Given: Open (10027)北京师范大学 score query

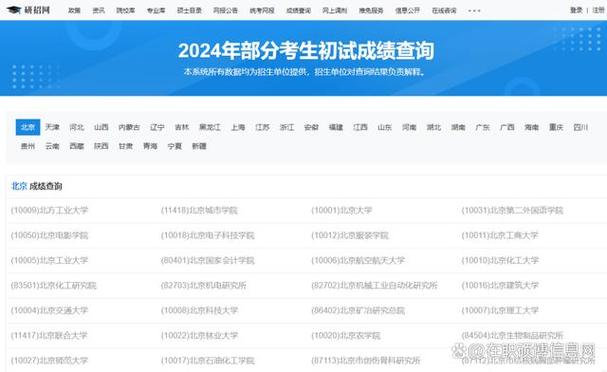Looking at the screenshot, I should coord(50,361).
